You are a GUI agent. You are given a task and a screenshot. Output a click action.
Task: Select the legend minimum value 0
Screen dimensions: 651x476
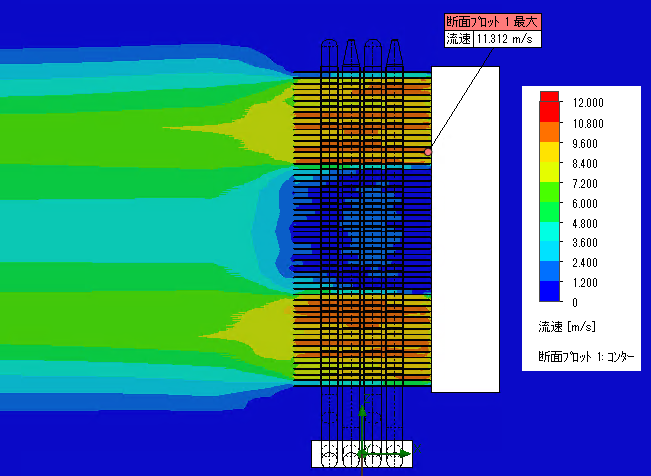574,302
